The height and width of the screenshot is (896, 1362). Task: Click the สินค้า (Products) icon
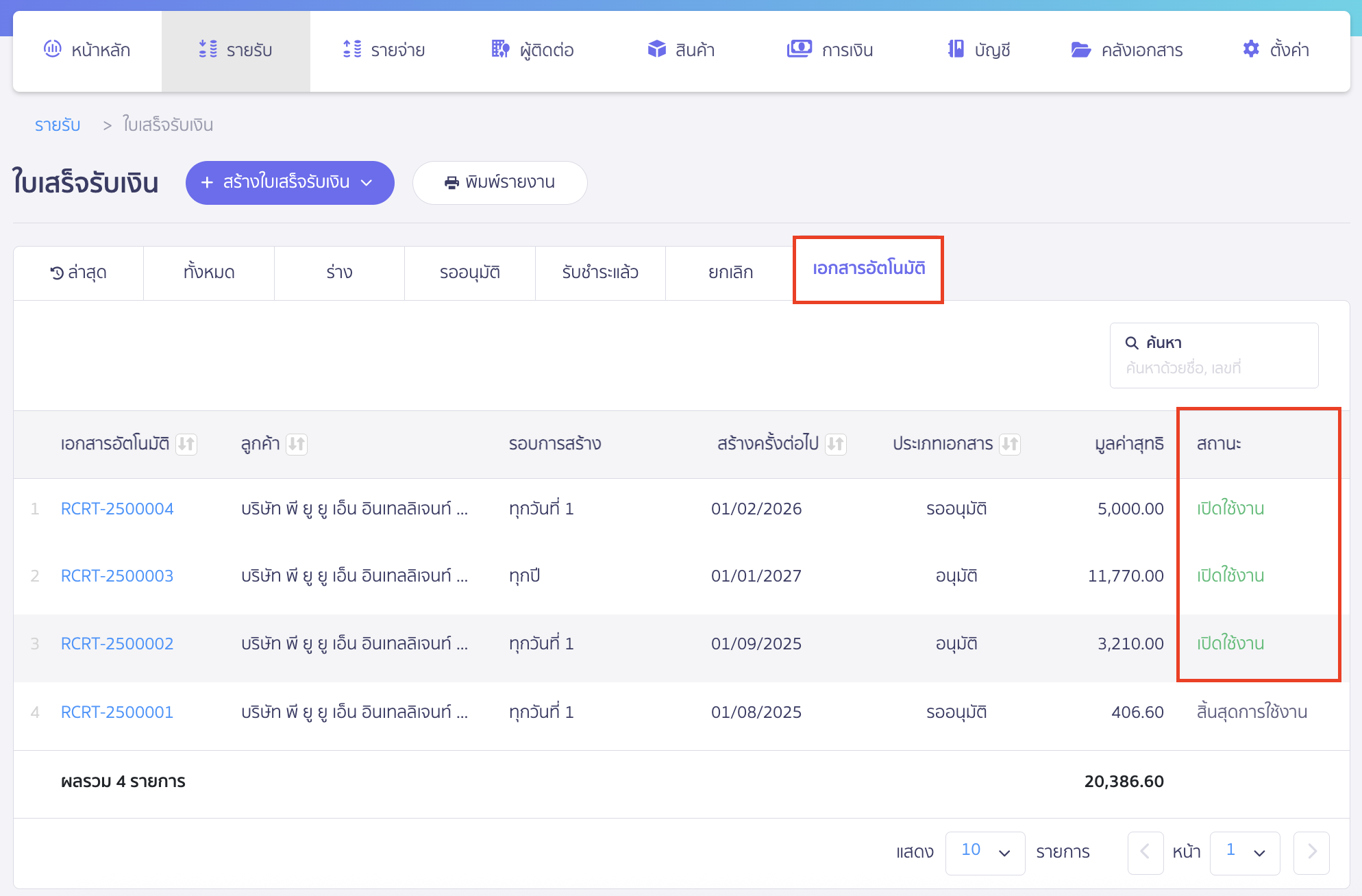656,49
